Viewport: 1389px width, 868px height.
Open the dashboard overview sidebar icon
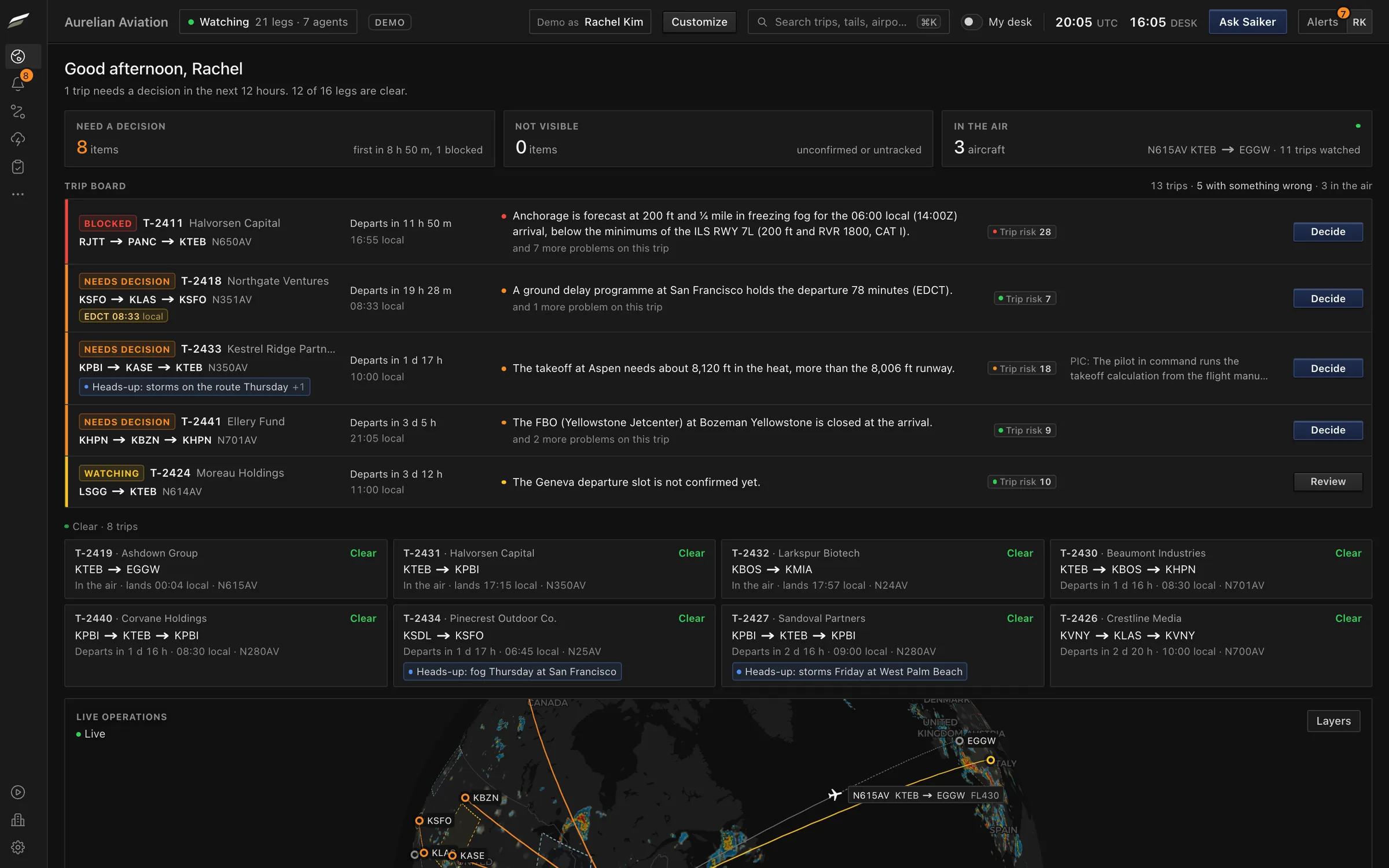pos(18,56)
